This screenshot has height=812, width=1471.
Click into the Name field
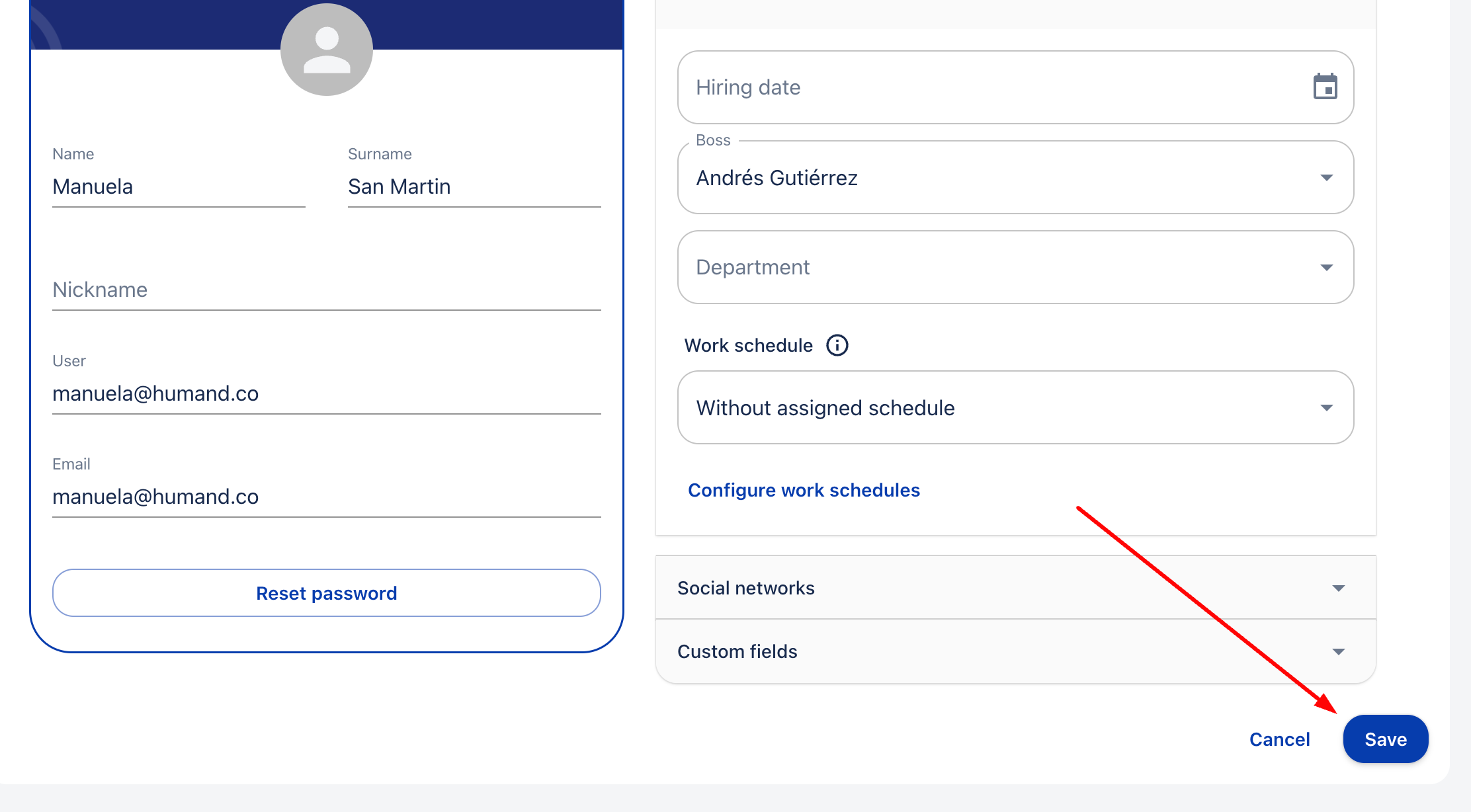179,187
